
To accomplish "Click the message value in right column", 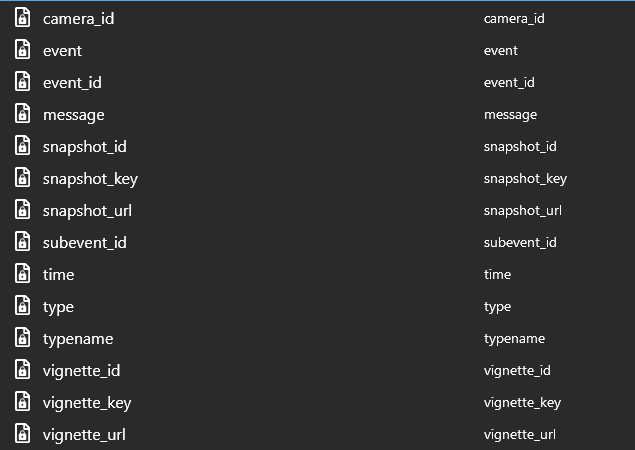I will click(510, 115).
